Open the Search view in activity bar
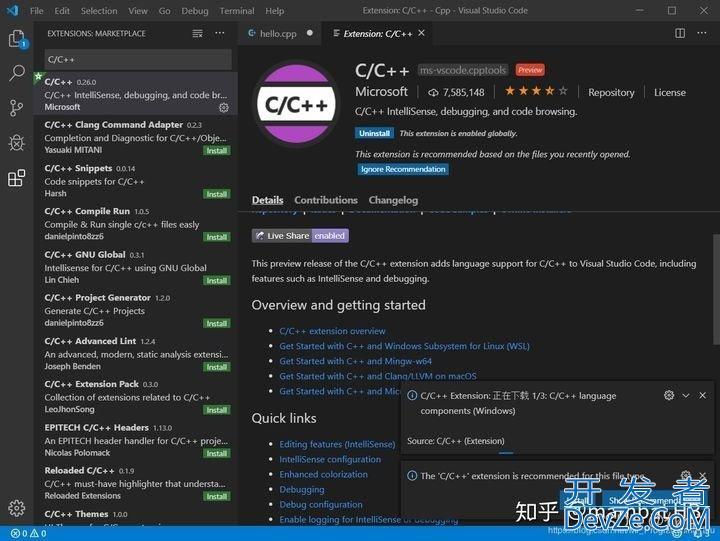 [x=17, y=73]
